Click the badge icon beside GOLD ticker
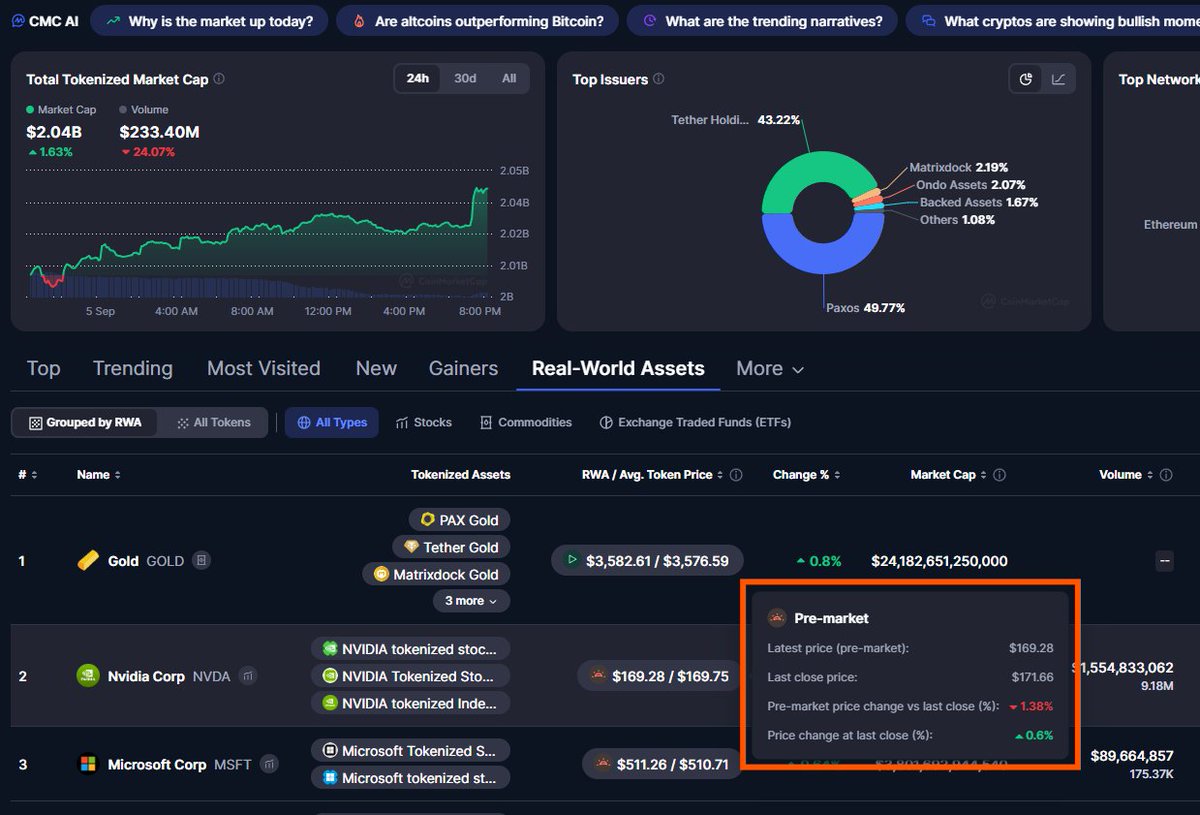This screenshot has width=1200, height=815. tap(201, 561)
